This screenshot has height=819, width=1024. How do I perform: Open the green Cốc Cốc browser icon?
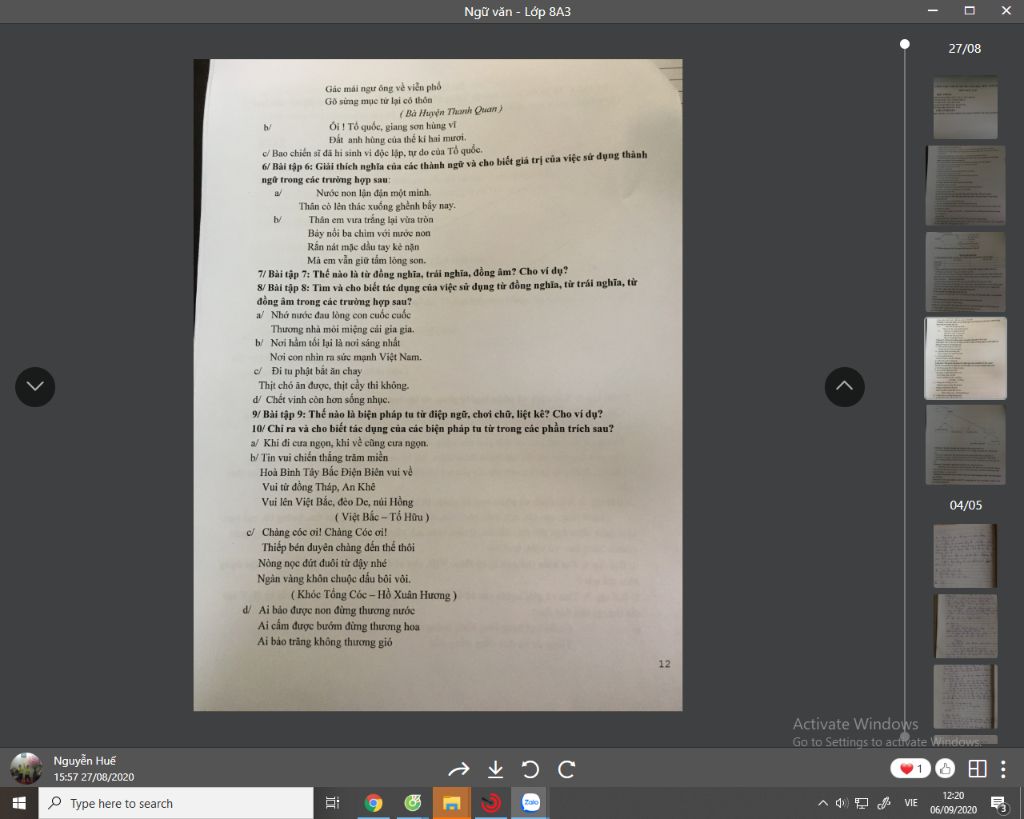click(413, 803)
